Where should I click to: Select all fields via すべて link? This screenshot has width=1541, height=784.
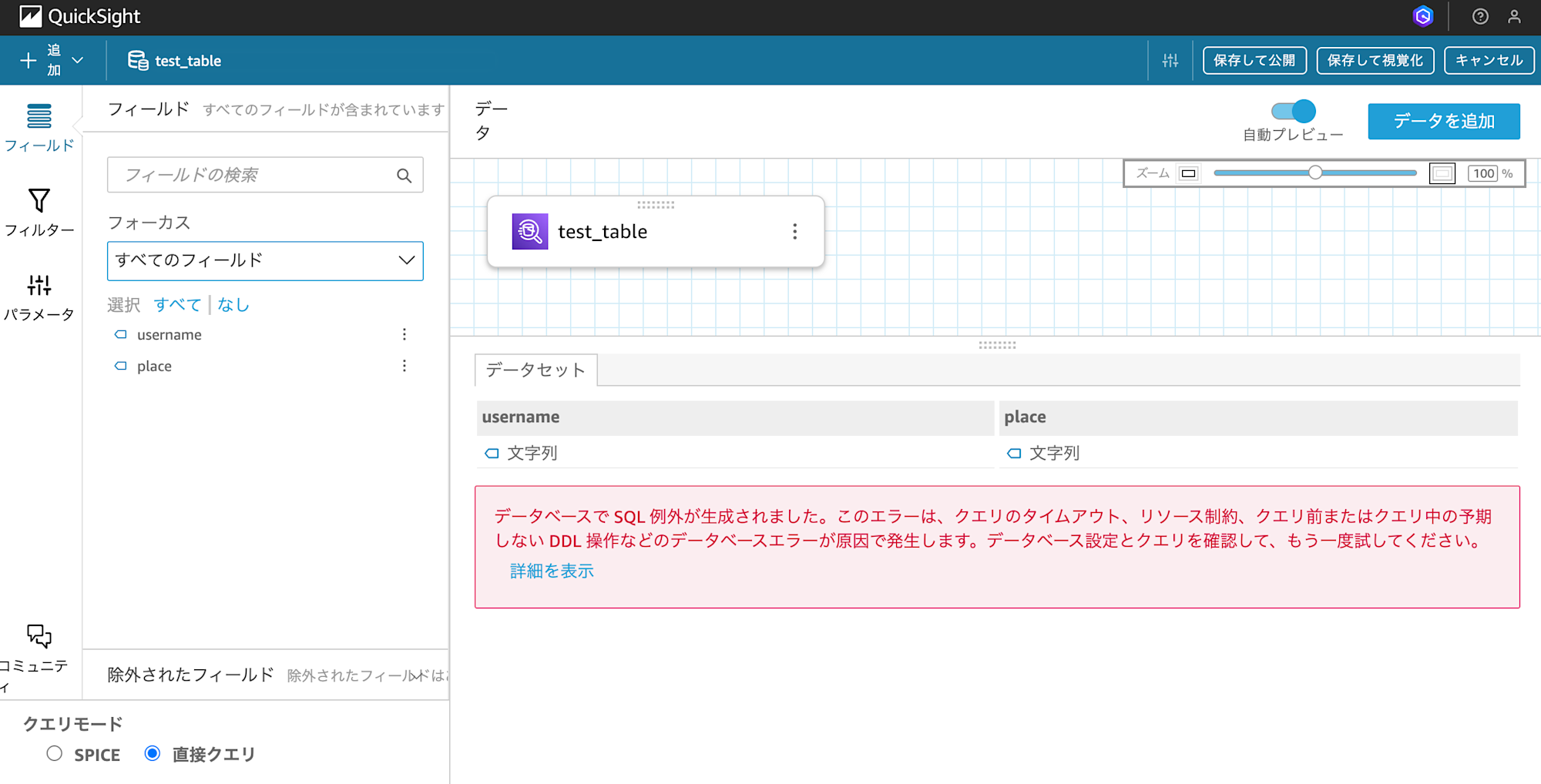177,304
